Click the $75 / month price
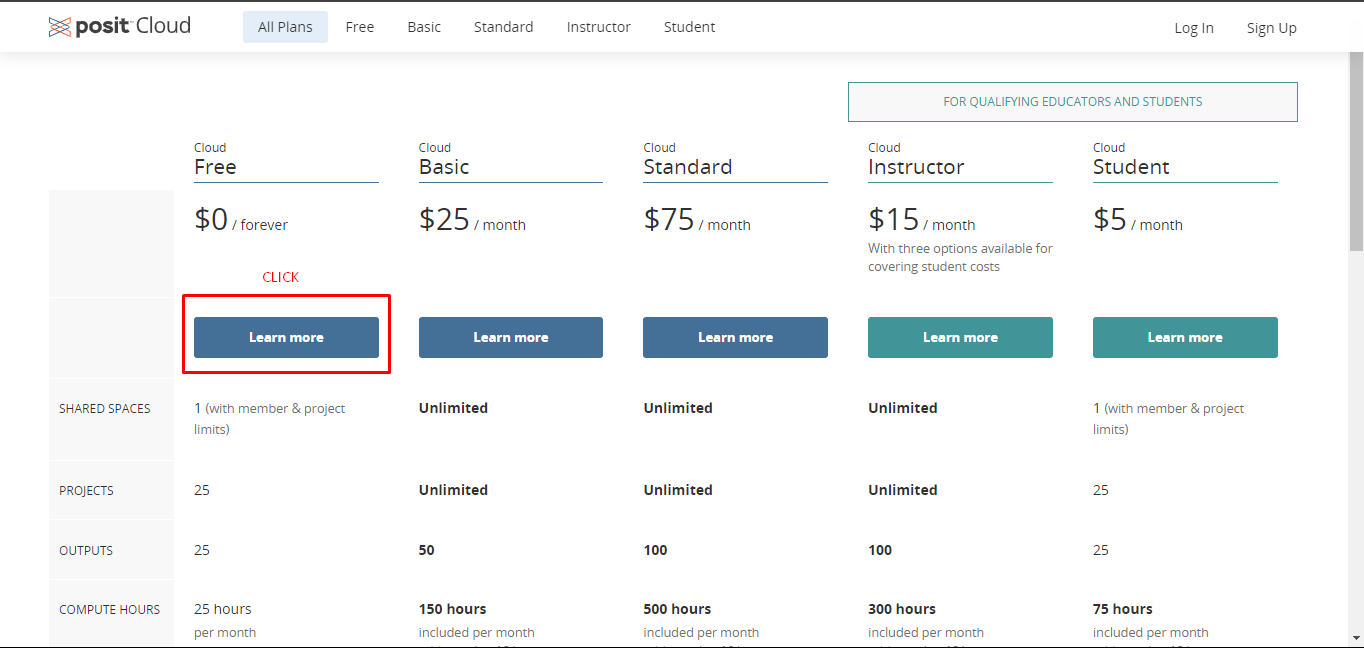1364x648 pixels. point(697,220)
